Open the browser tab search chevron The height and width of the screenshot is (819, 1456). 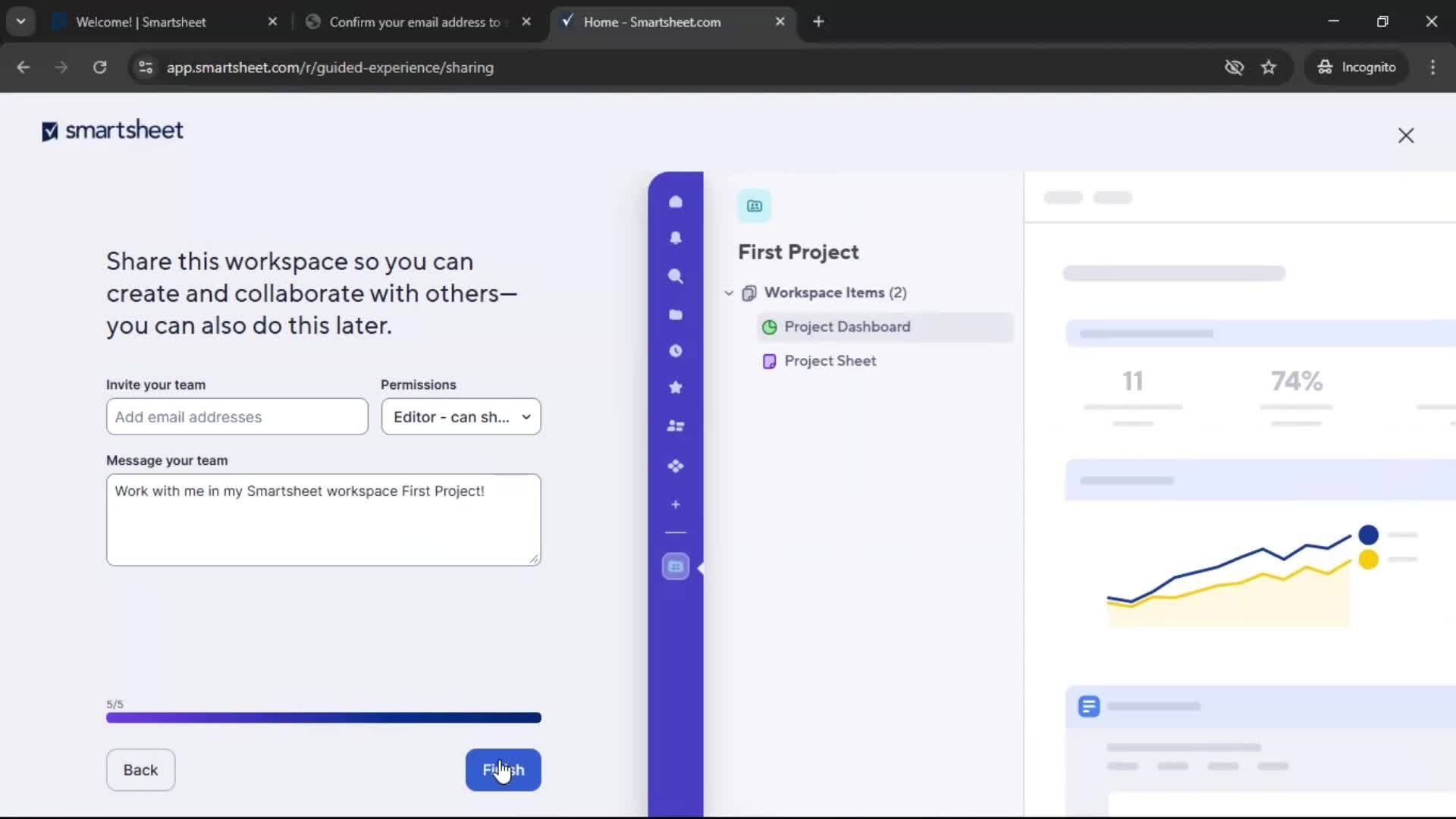coord(20,21)
